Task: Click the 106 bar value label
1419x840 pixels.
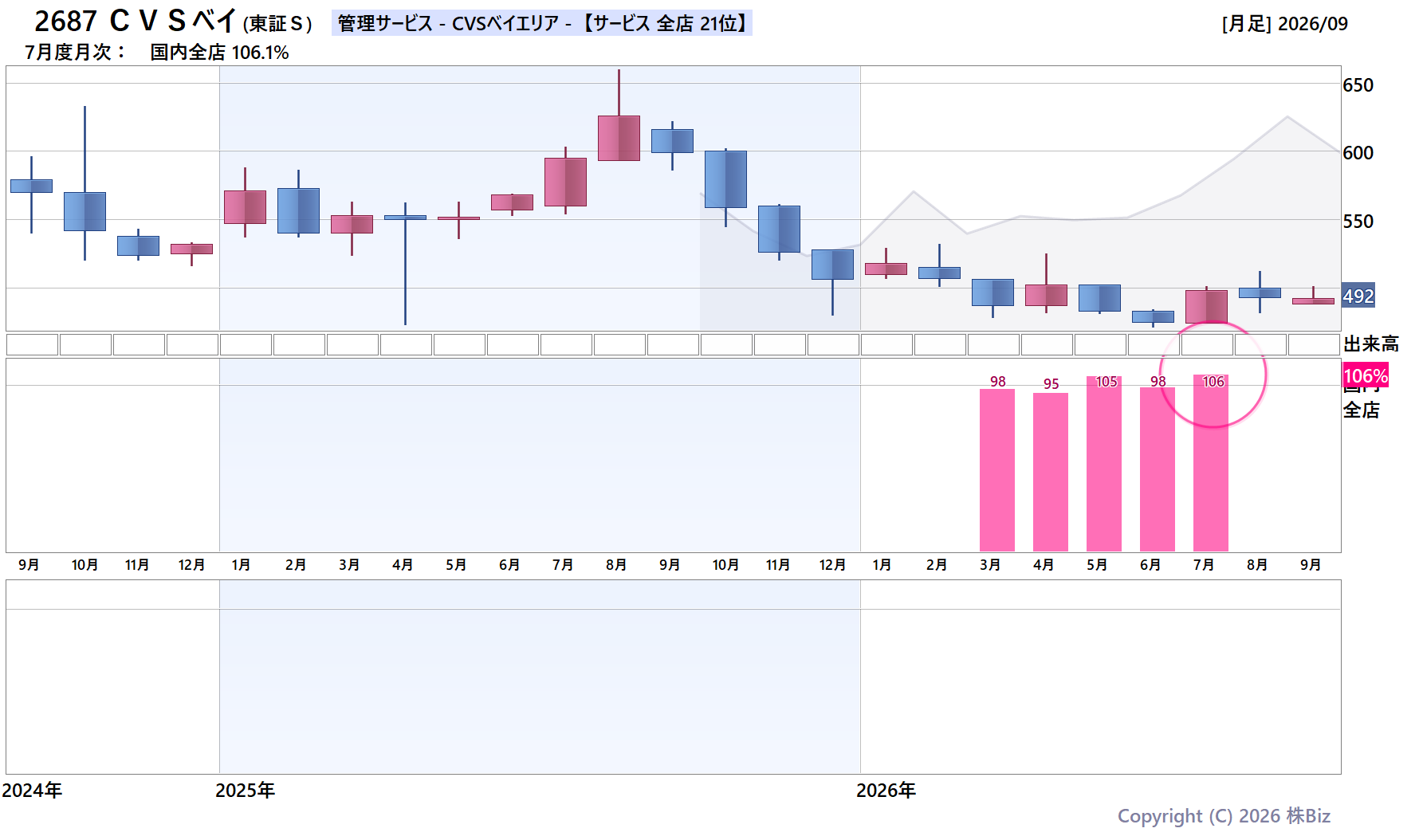Action: pyautogui.click(x=1213, y=382)
